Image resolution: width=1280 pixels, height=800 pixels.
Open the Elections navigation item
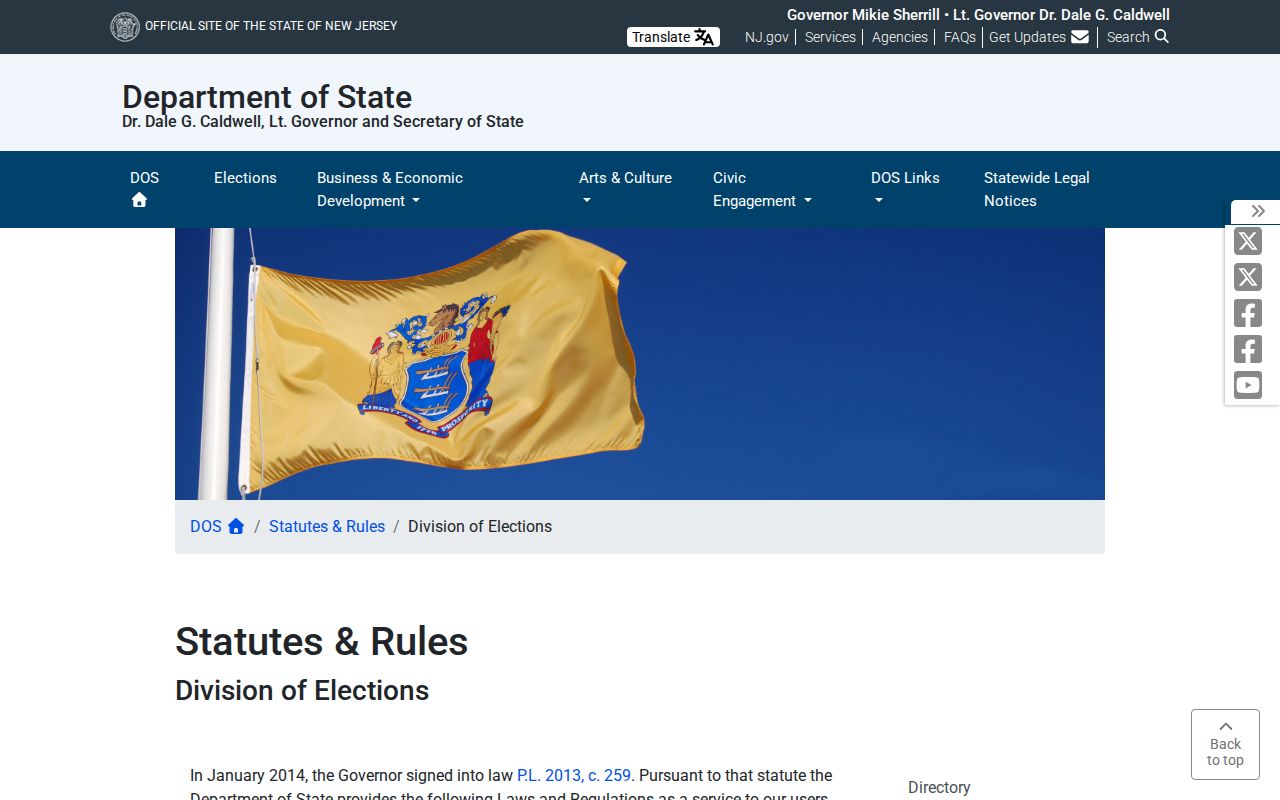click(x=245, y=178)
